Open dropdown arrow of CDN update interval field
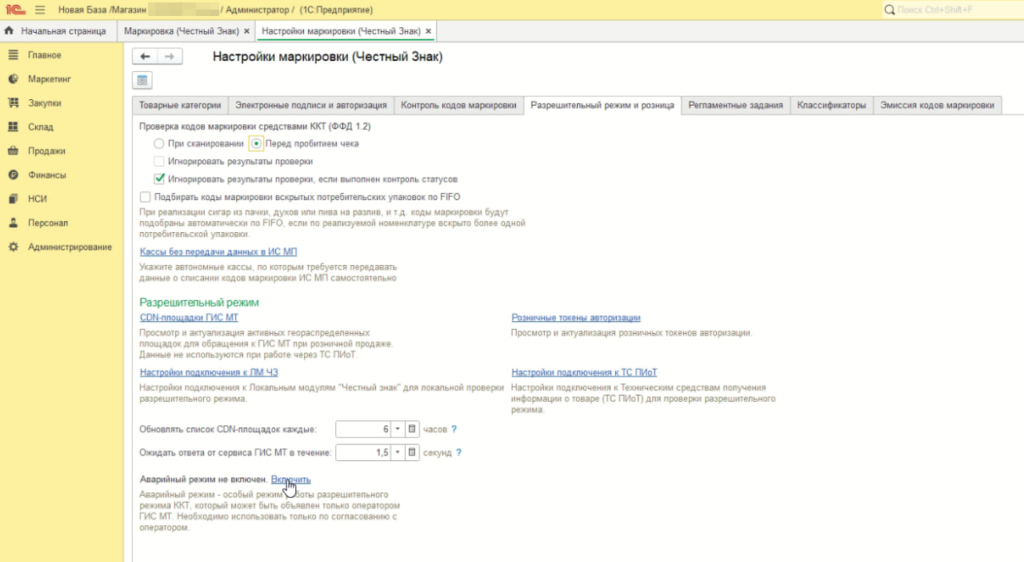1024x562 pixels. (397, 429)
